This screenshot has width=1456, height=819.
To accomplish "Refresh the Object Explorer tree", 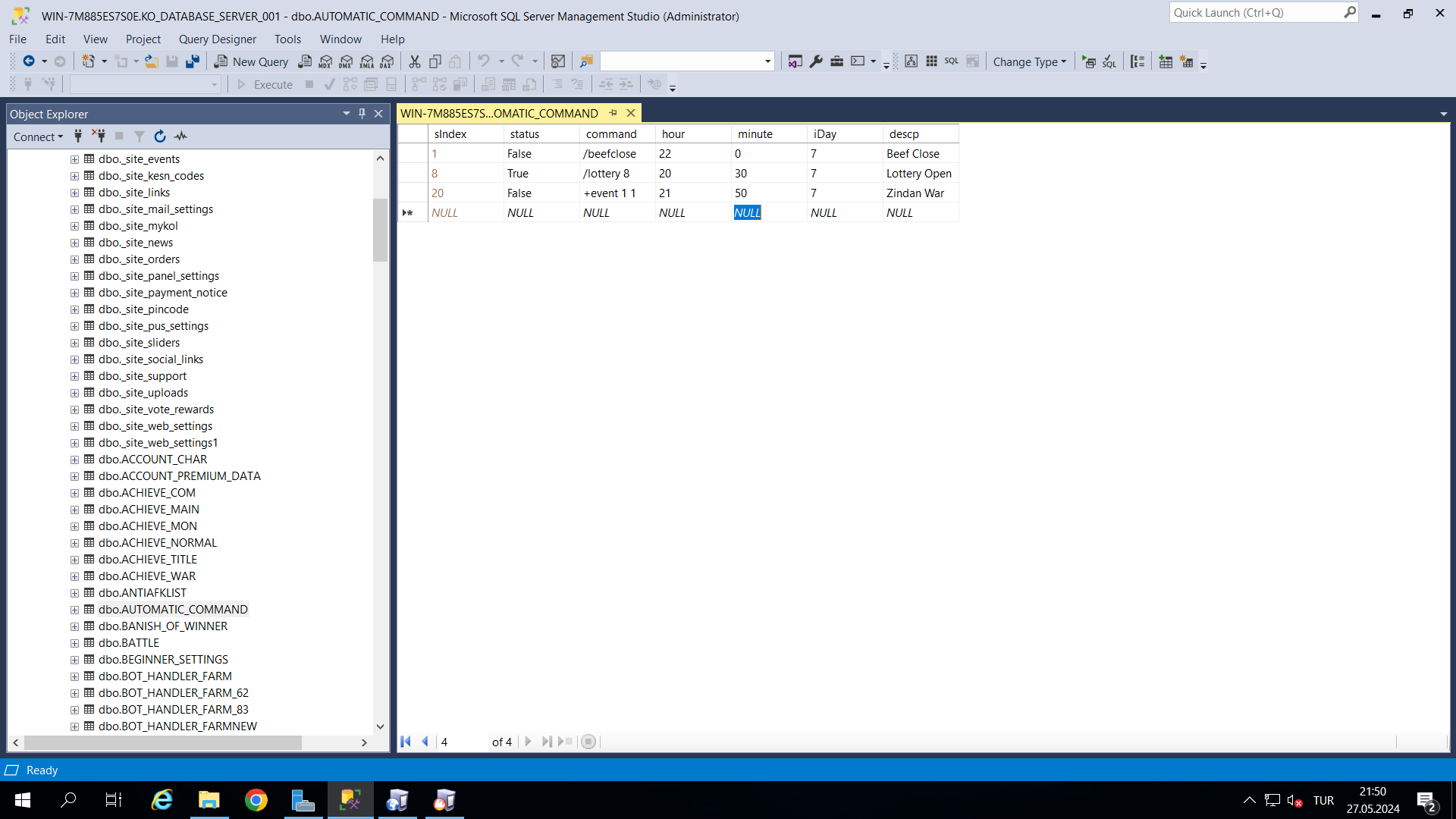I will click(x=160, y=136).
